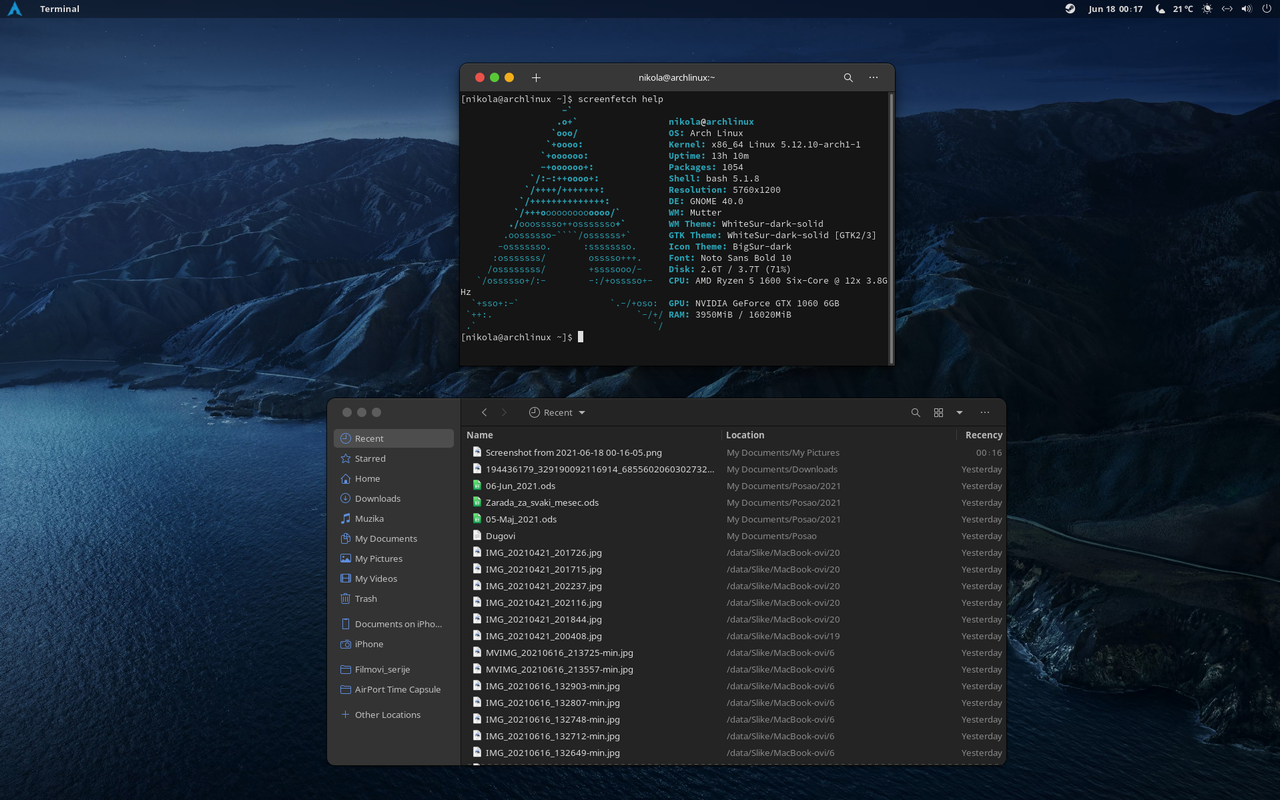The width and height of the screenshot is (1280, 800).
Task: Open My Pictures in the sidebar
Action: [x=394, y=558]
